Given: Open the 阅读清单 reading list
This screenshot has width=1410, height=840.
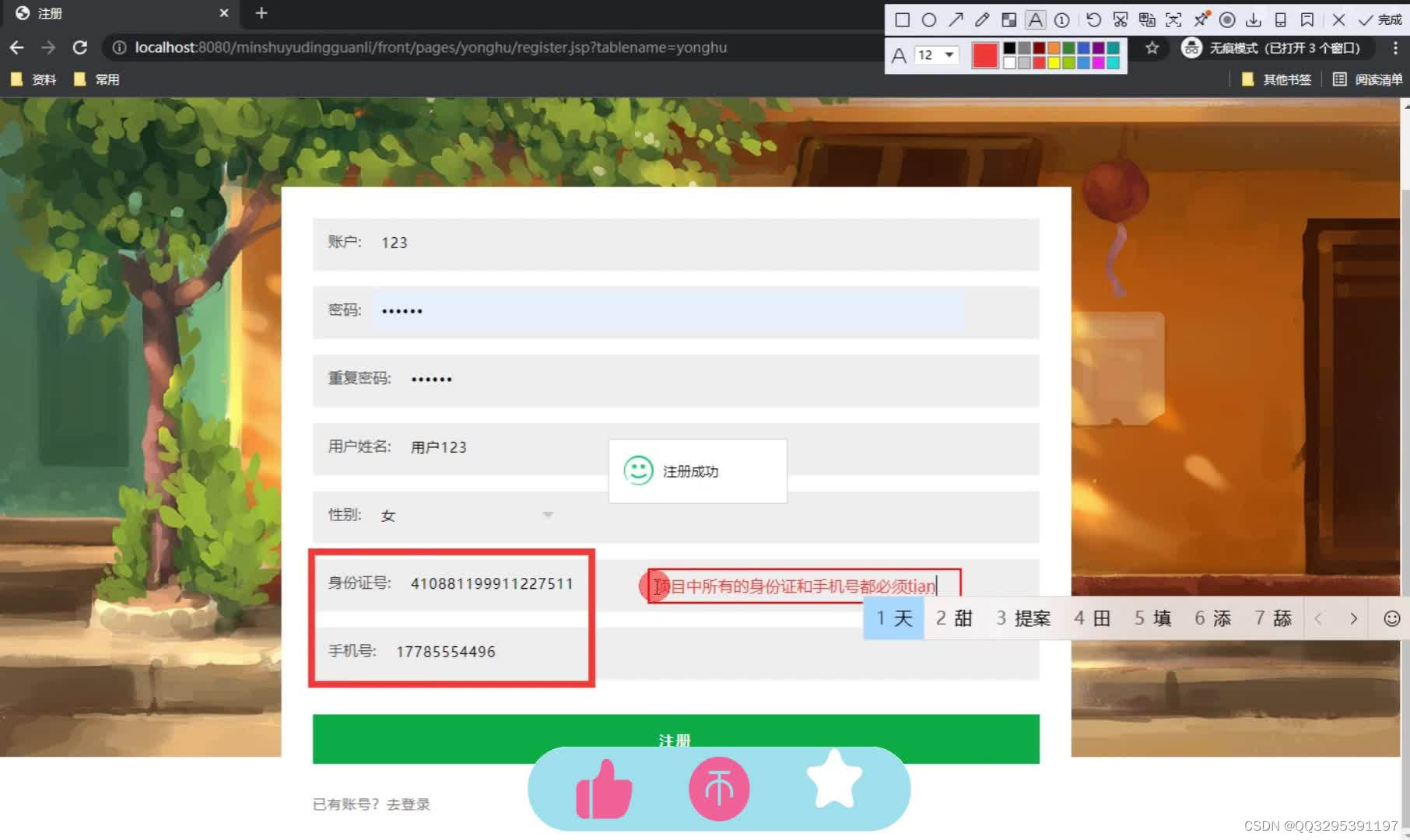Looking at the screenshot, I should pyautogui.click(x=1367, y=79).
